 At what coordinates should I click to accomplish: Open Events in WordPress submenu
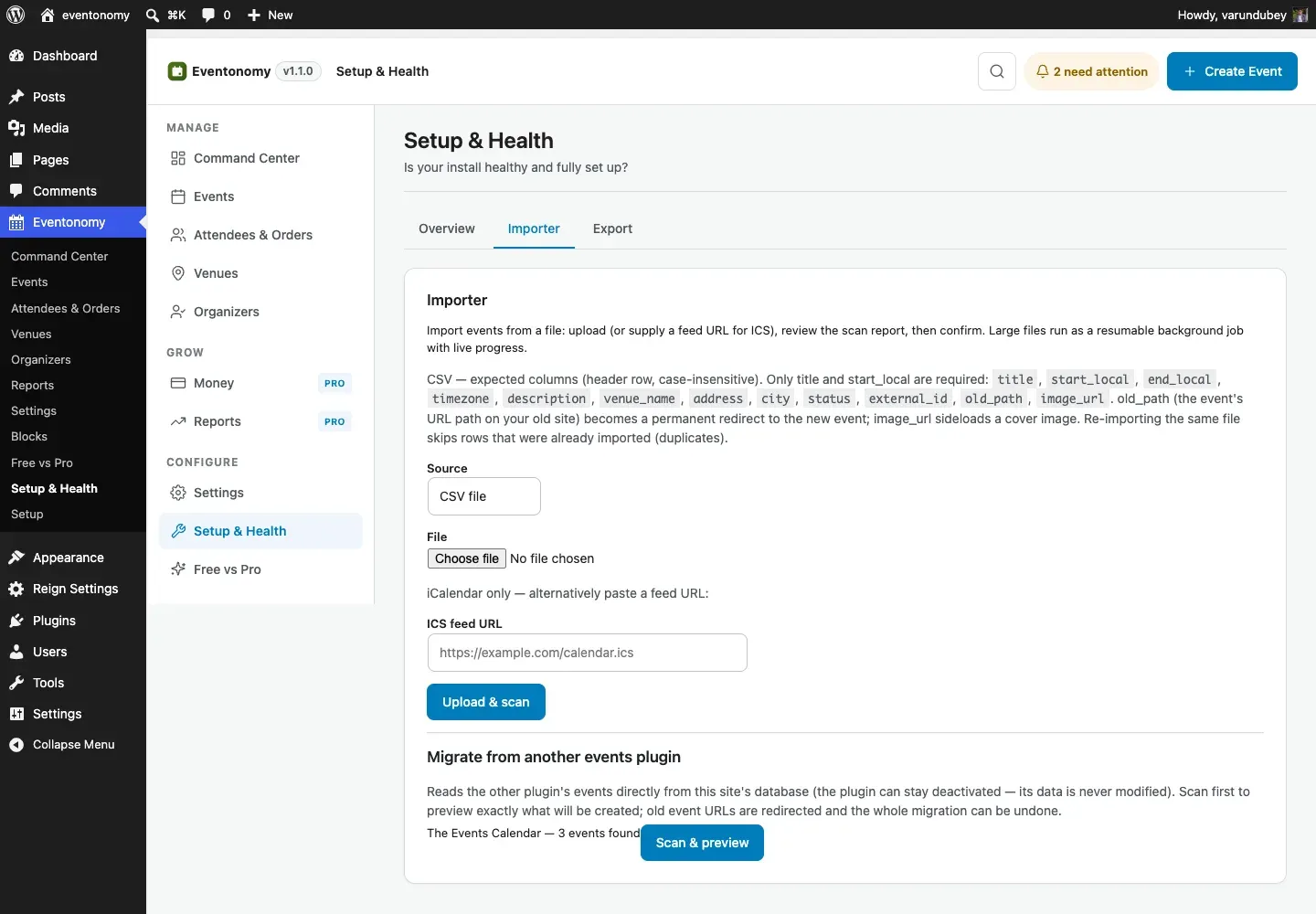coord(29,282)
